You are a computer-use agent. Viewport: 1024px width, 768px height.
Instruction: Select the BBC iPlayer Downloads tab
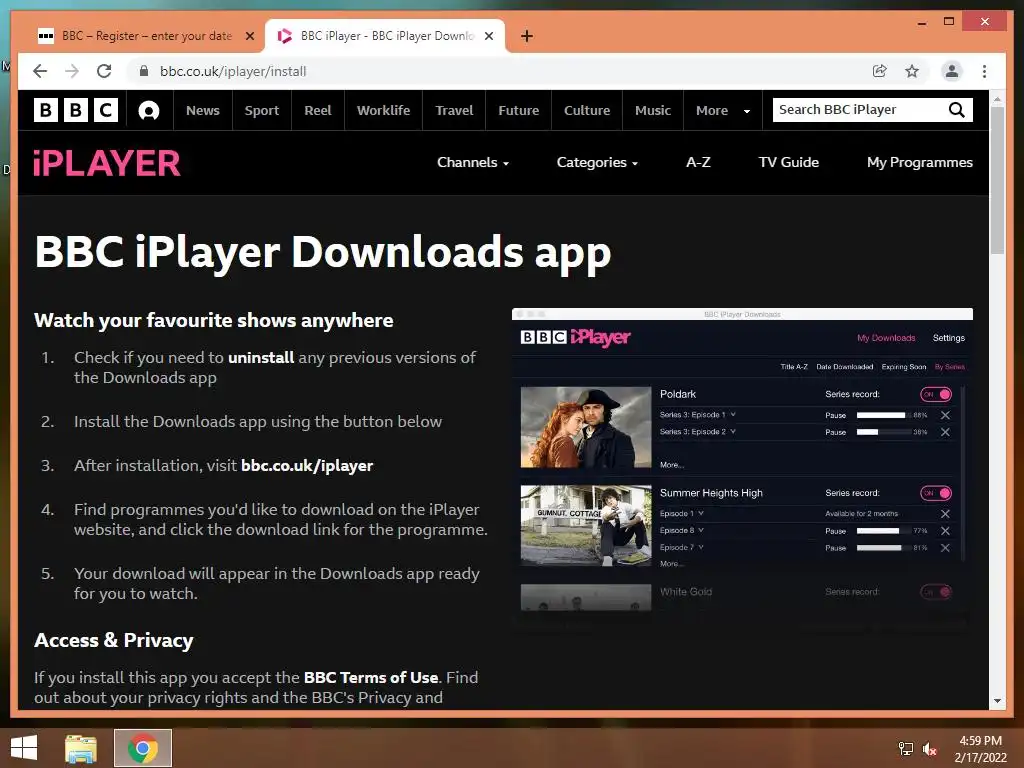386,36
